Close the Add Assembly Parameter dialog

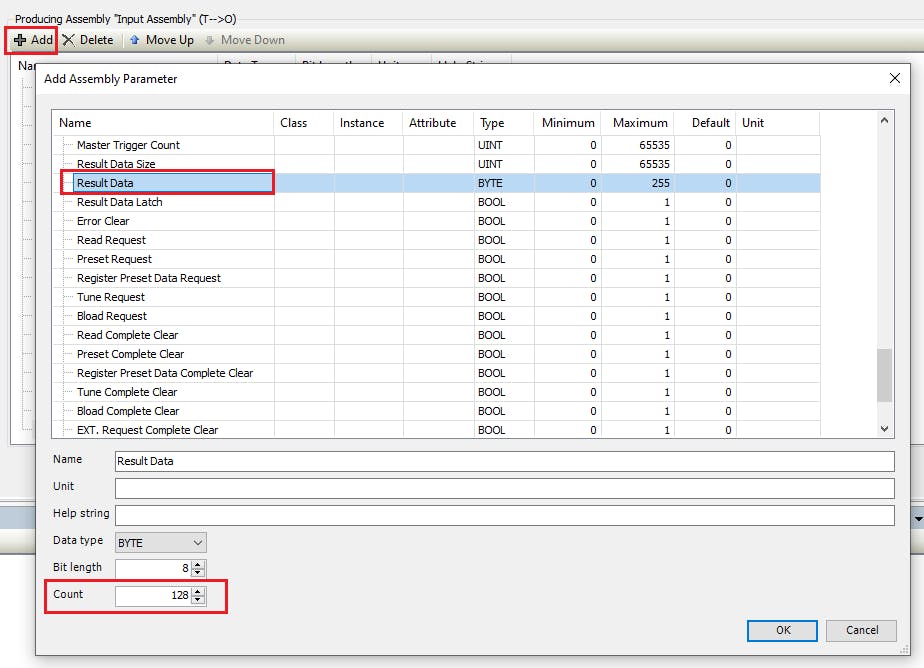[894, 79]
